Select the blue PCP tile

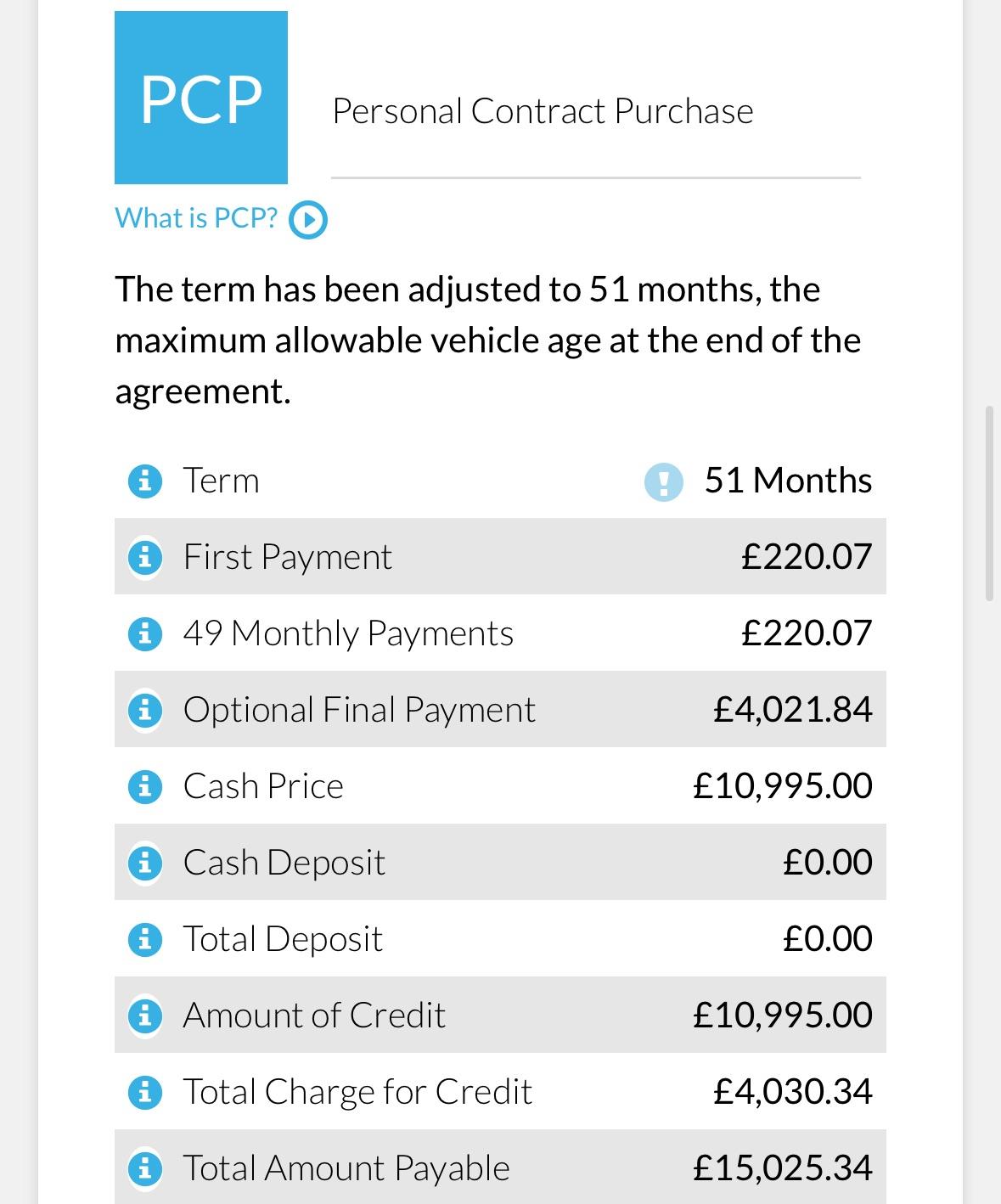pyautogui.click(x=201, y=98)
